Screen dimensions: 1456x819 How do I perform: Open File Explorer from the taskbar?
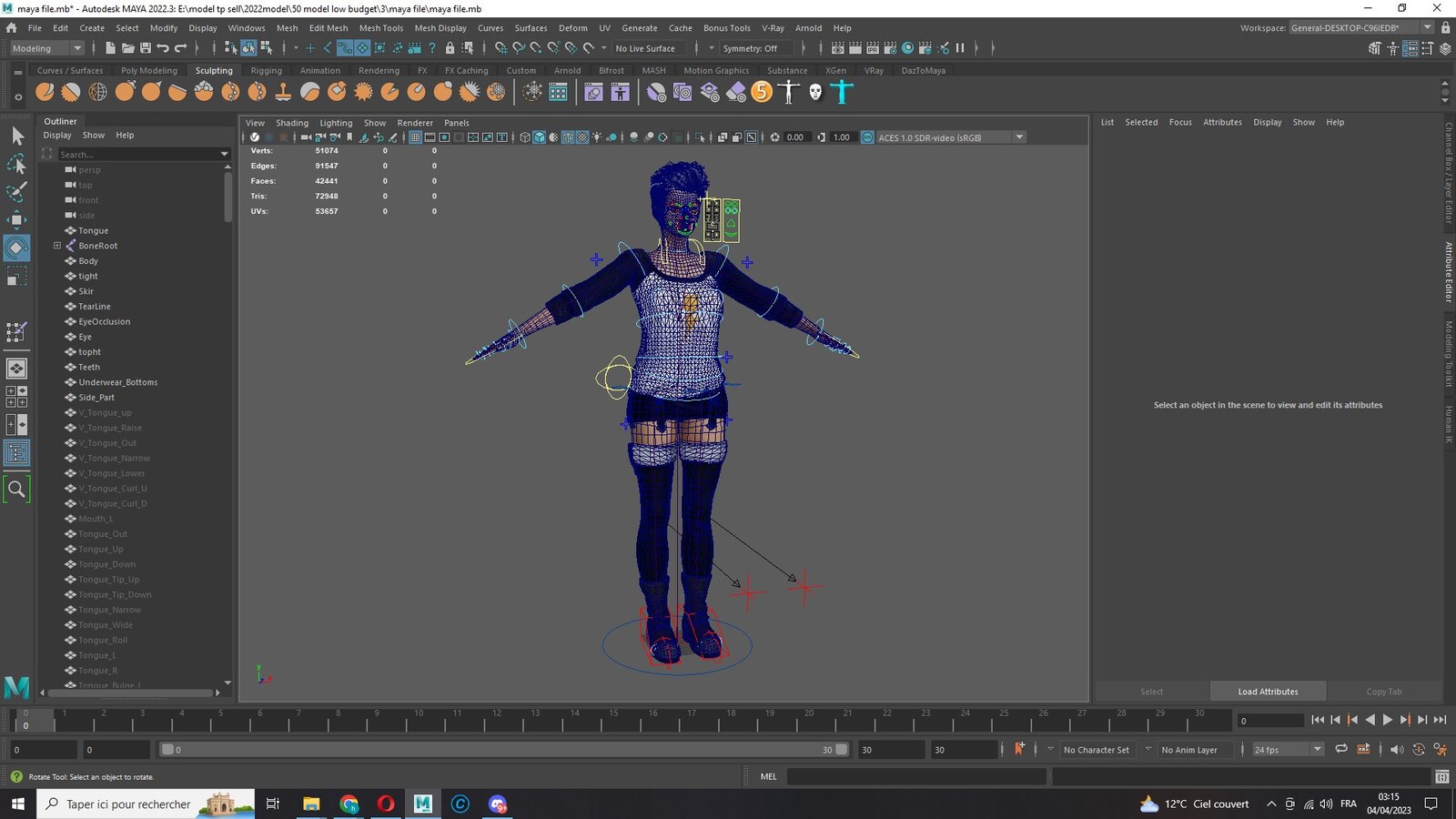(311, 804)
